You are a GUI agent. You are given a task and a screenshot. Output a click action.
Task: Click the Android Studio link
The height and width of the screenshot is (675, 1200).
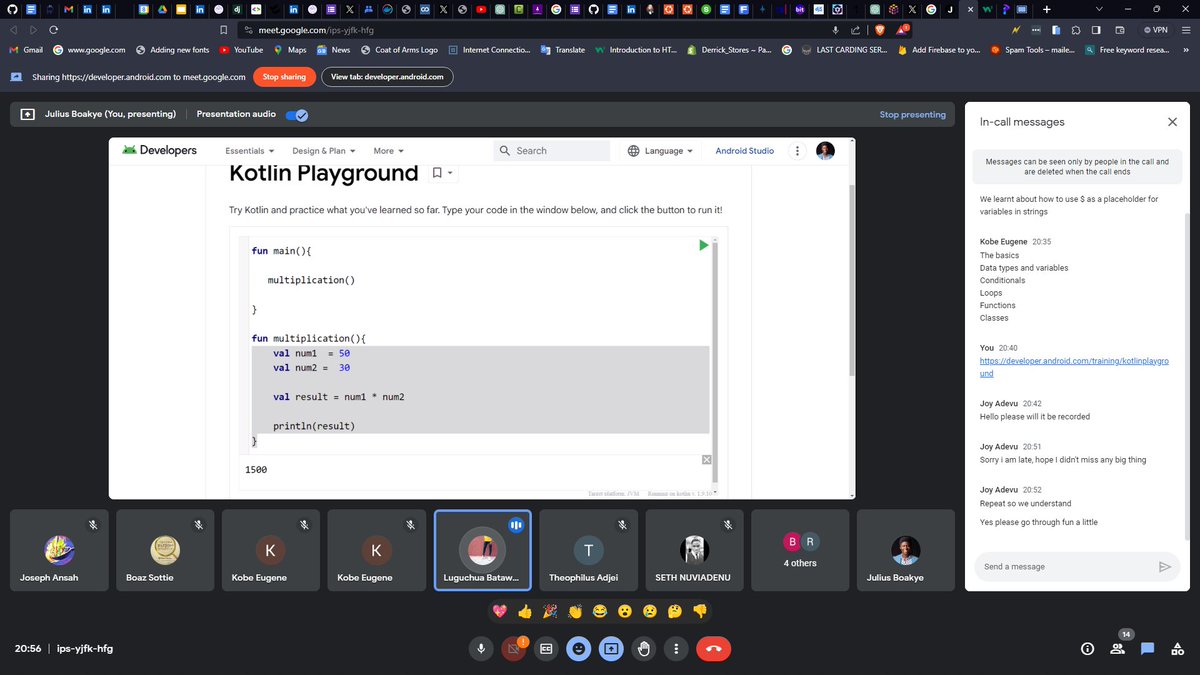click(x=744, y=151)
